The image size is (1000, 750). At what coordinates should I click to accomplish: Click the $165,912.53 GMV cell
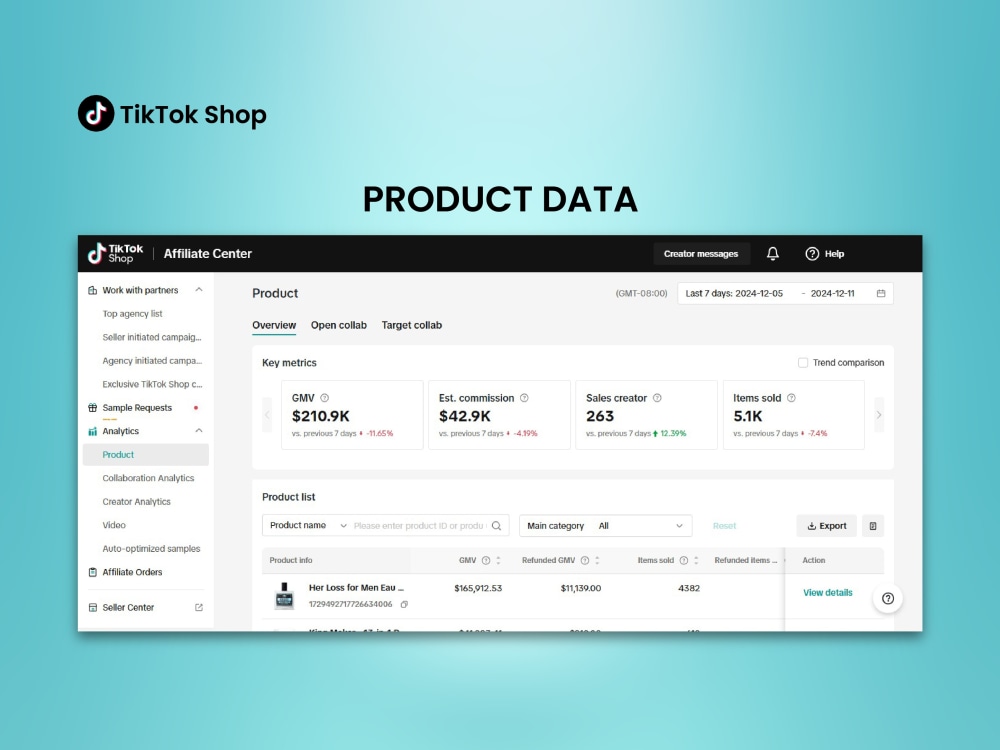click(x=478, y=588)
